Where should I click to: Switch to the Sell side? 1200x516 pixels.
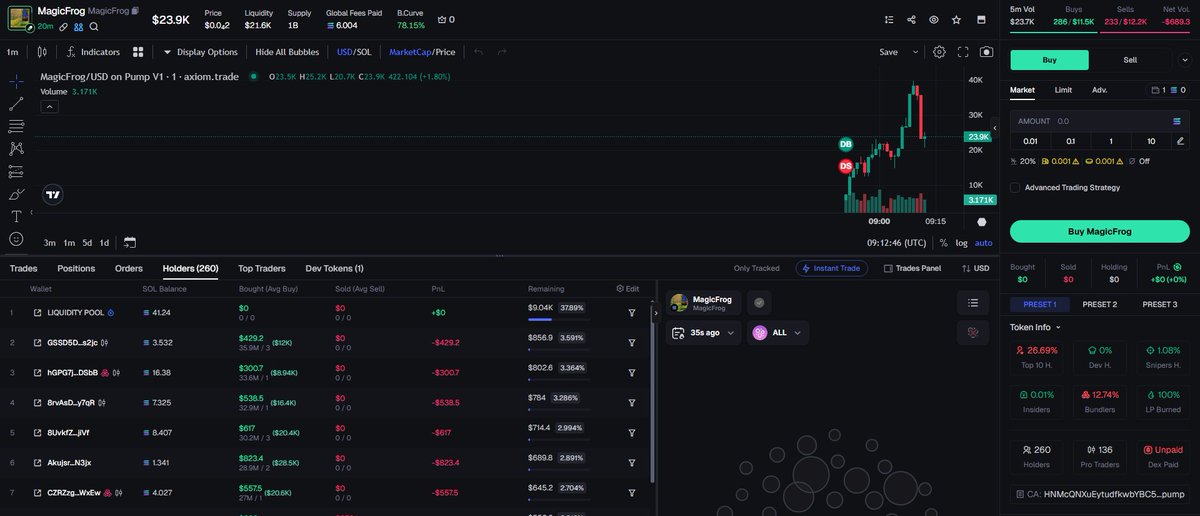tap(1130, 60)
